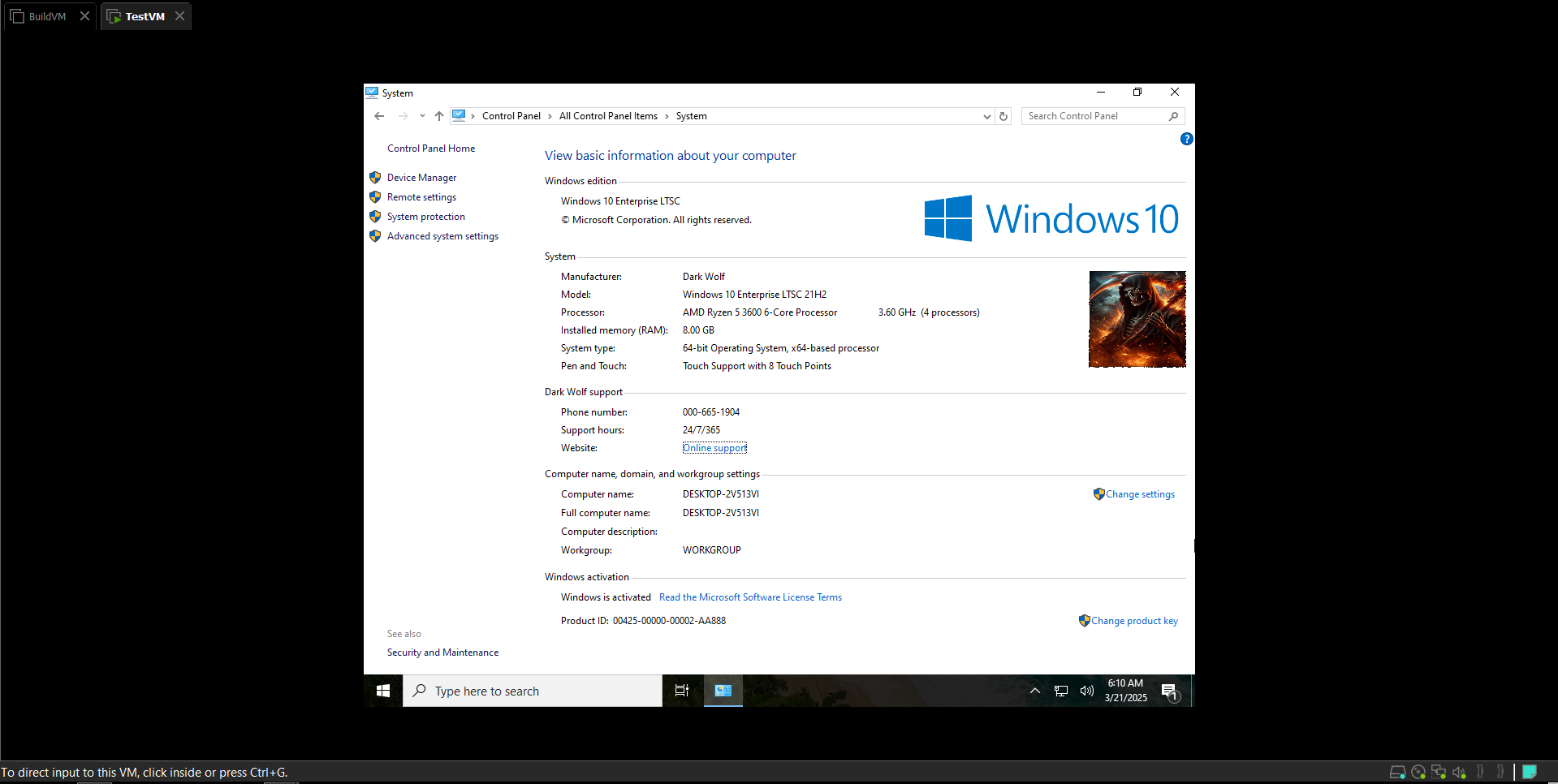Click the Up one level arrow
The image size is (1558, 784).
439,116
